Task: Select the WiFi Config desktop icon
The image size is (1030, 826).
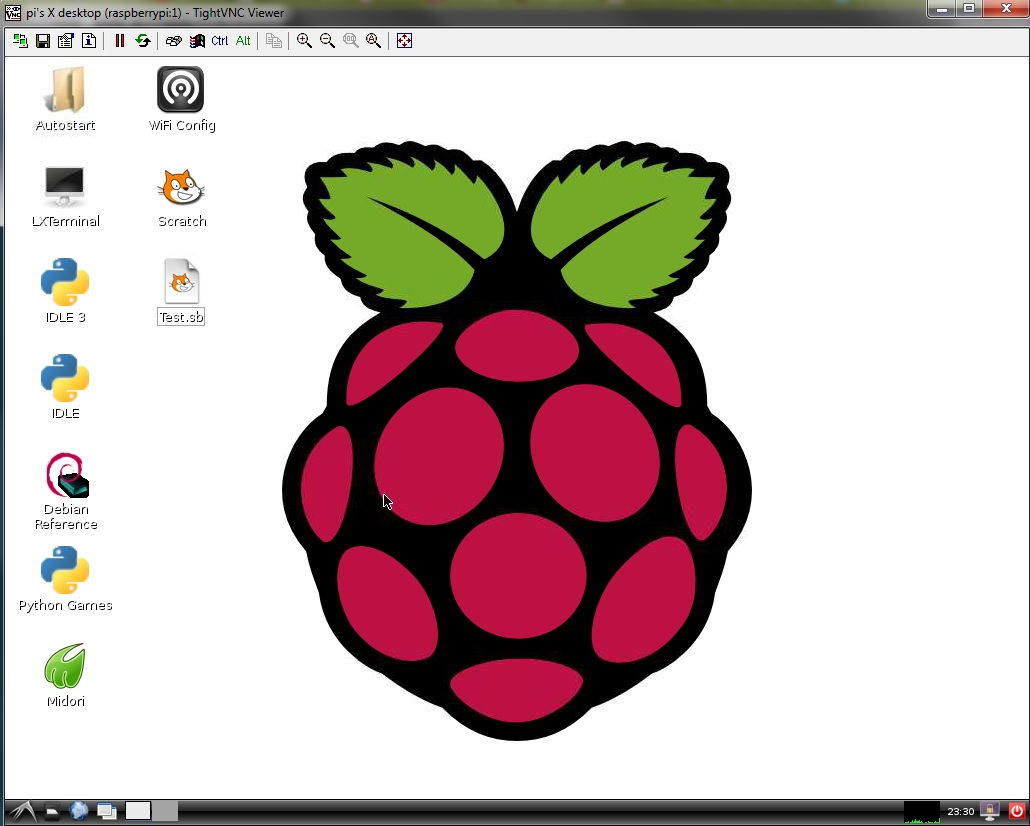Action: 181,89
